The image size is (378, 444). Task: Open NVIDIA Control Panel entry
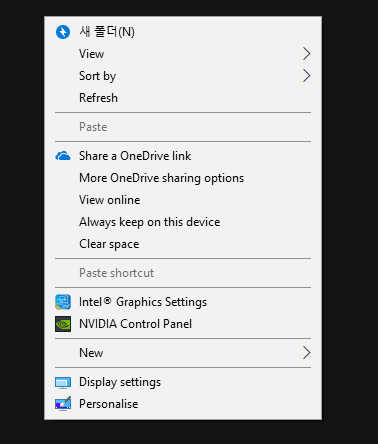click(135, 324)
